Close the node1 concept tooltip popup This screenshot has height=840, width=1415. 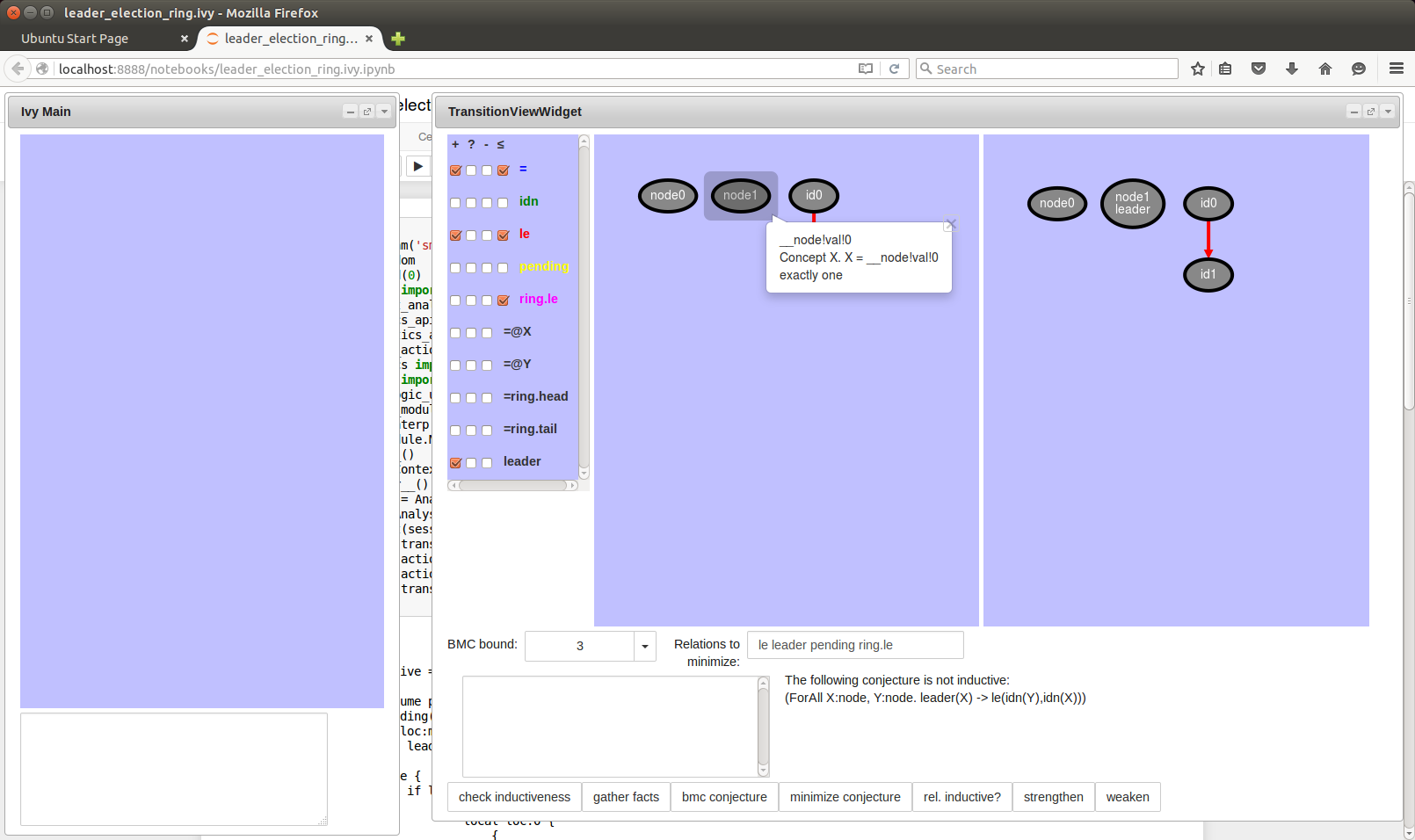pyautogui.click(x=950, y=225)
